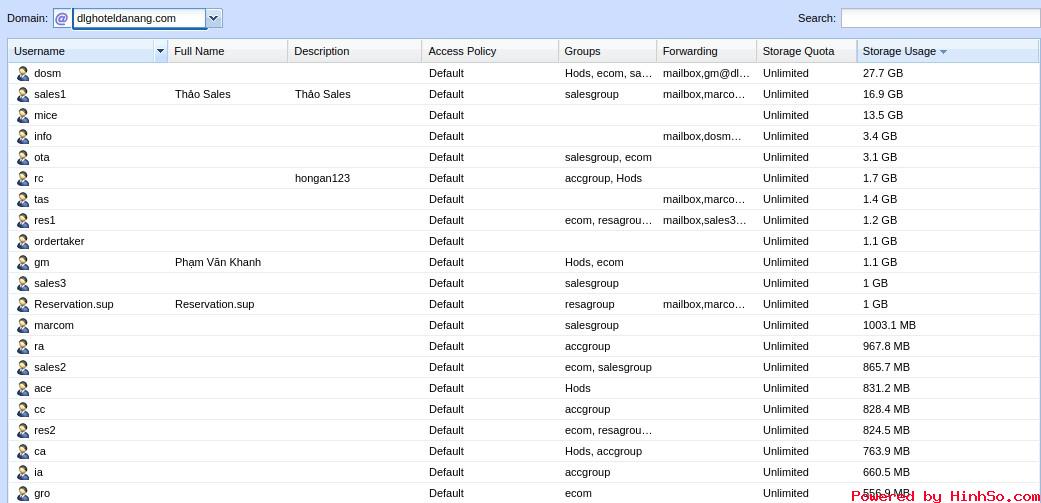Click the Default access policy for gm
The height and width of the screenshot is (503, 1041).
pyautogui.click(x=446, y=262)
